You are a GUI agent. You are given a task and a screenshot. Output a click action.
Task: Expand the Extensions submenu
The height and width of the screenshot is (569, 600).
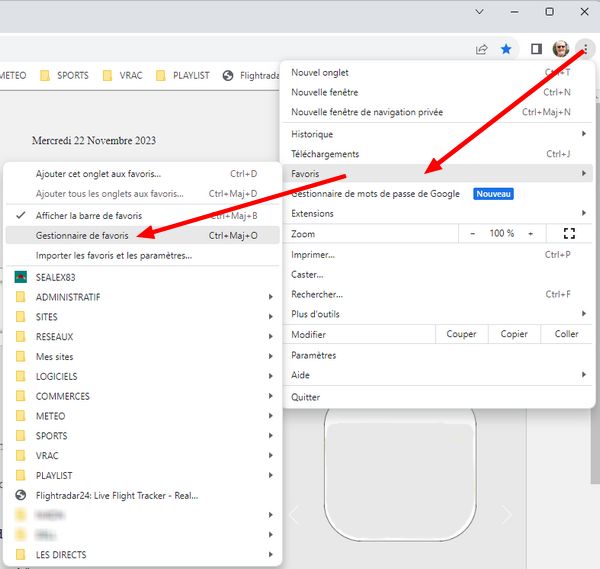438,213
